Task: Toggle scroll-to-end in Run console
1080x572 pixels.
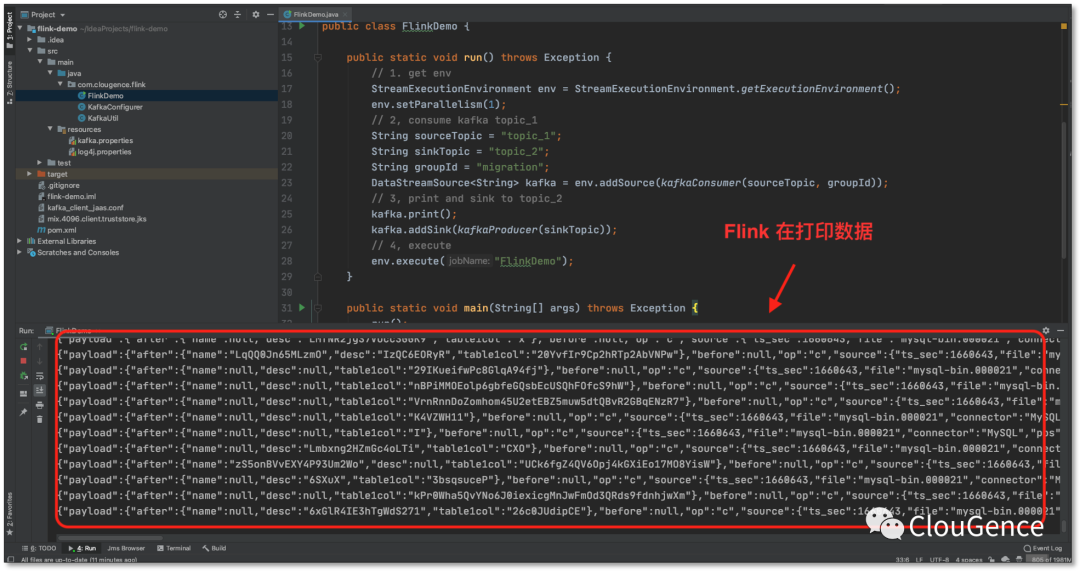Action: coord(40,391)
